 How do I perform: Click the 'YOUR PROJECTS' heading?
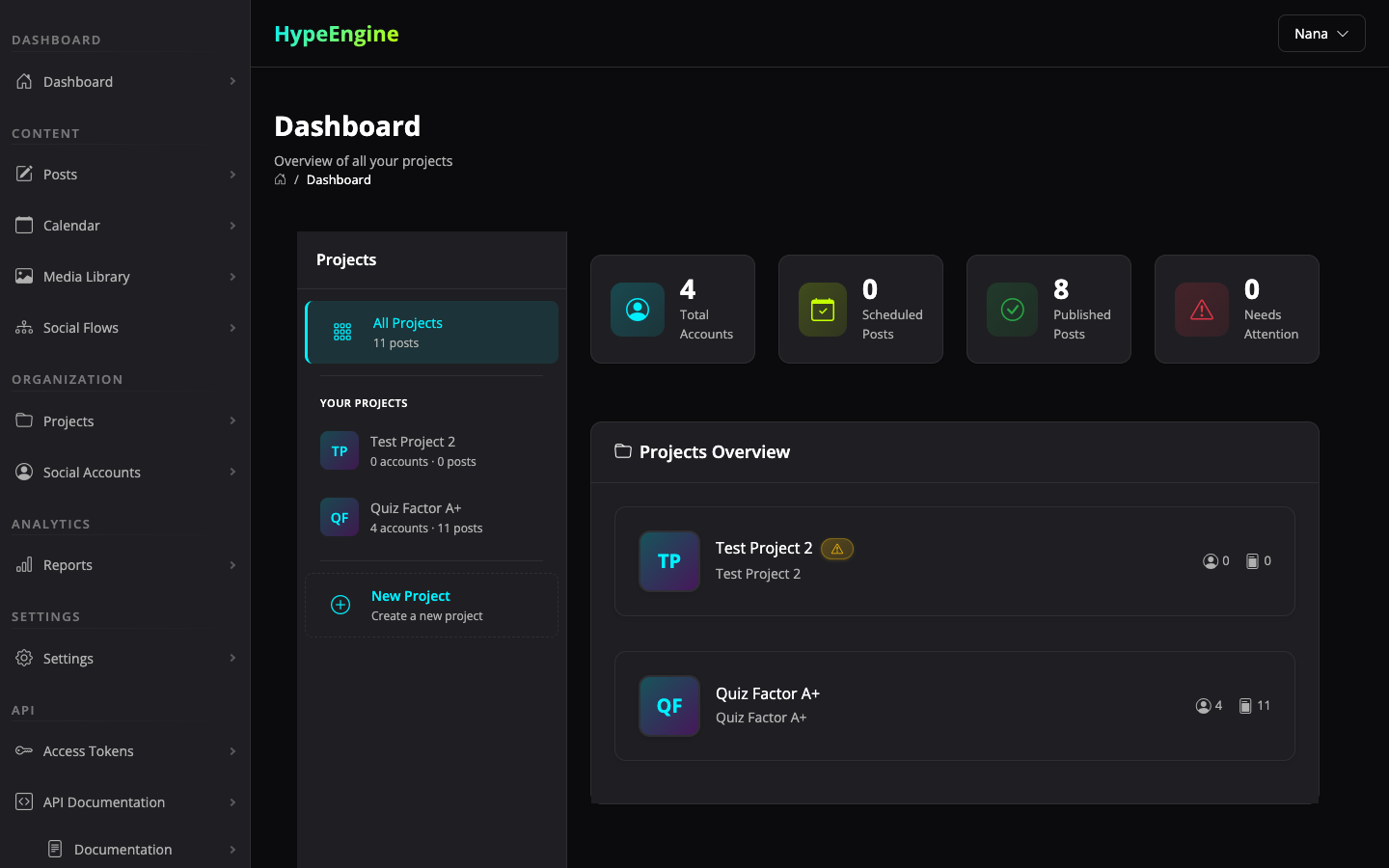[x=364, y=403]
